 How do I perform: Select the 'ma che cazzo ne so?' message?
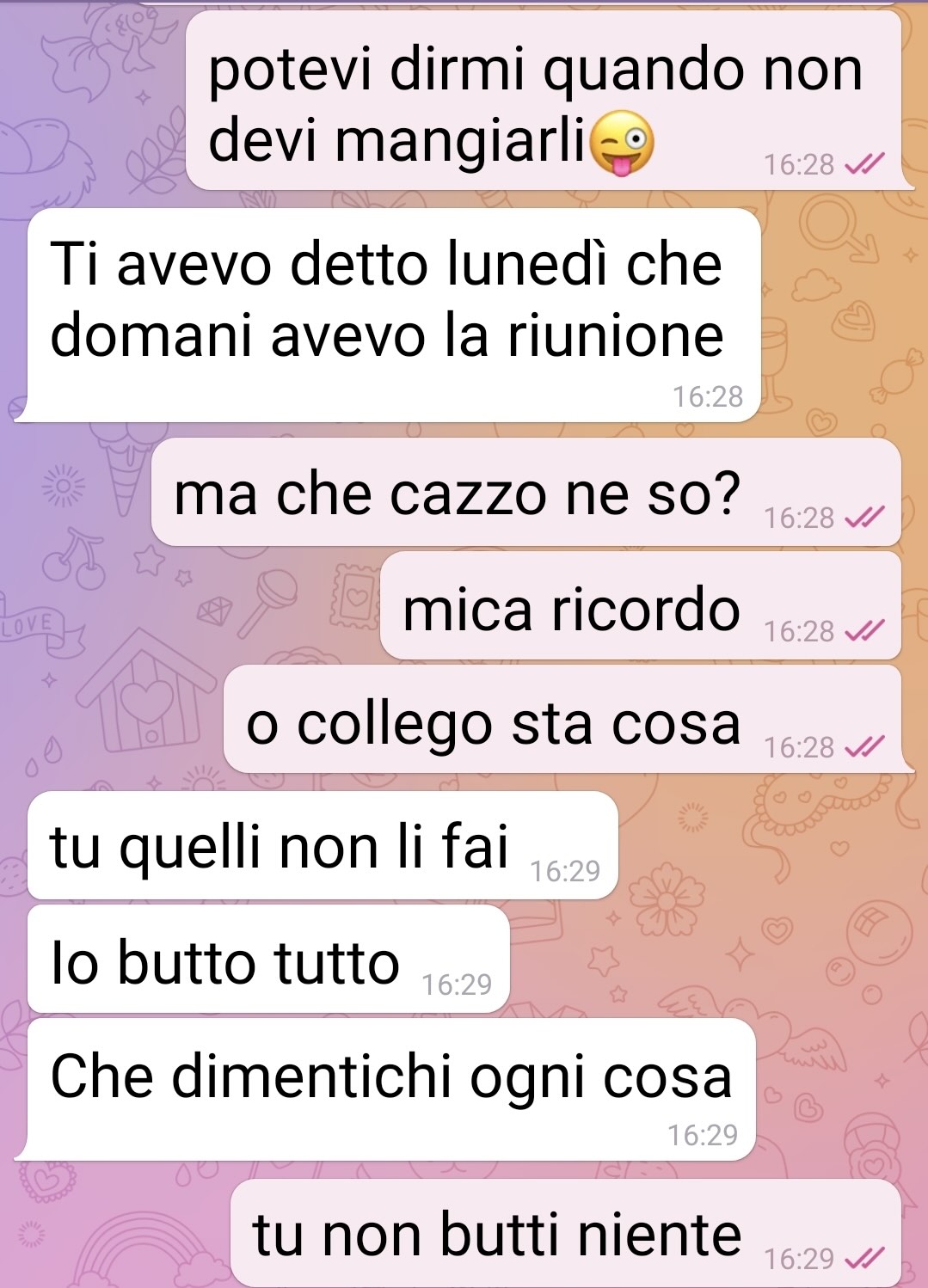pos(526,492)
